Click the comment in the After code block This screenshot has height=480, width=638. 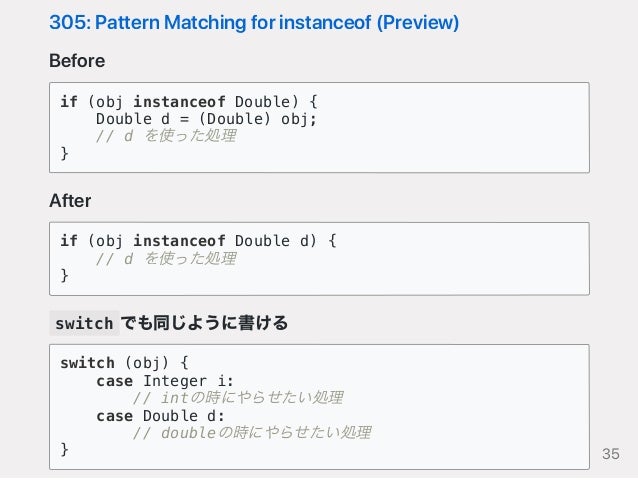(x=165, y=258)
